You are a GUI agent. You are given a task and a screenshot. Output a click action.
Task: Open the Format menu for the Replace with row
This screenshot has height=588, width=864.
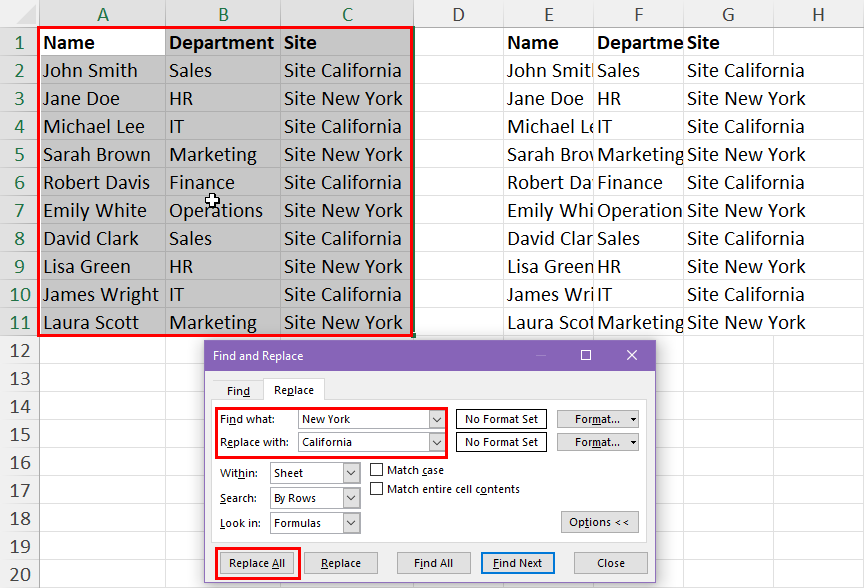[598, 442]
